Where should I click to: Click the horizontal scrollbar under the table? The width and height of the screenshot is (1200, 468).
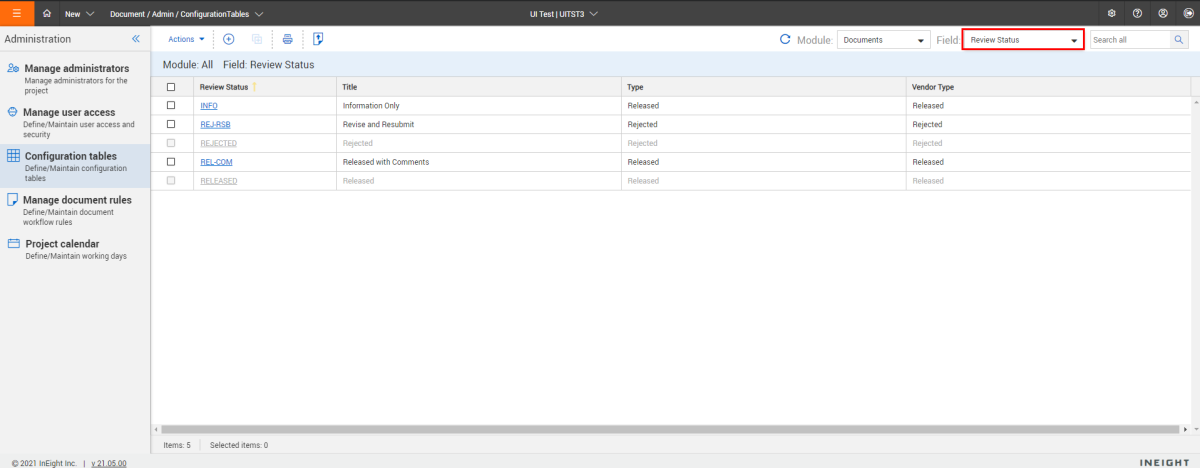(x=670, y=429)
